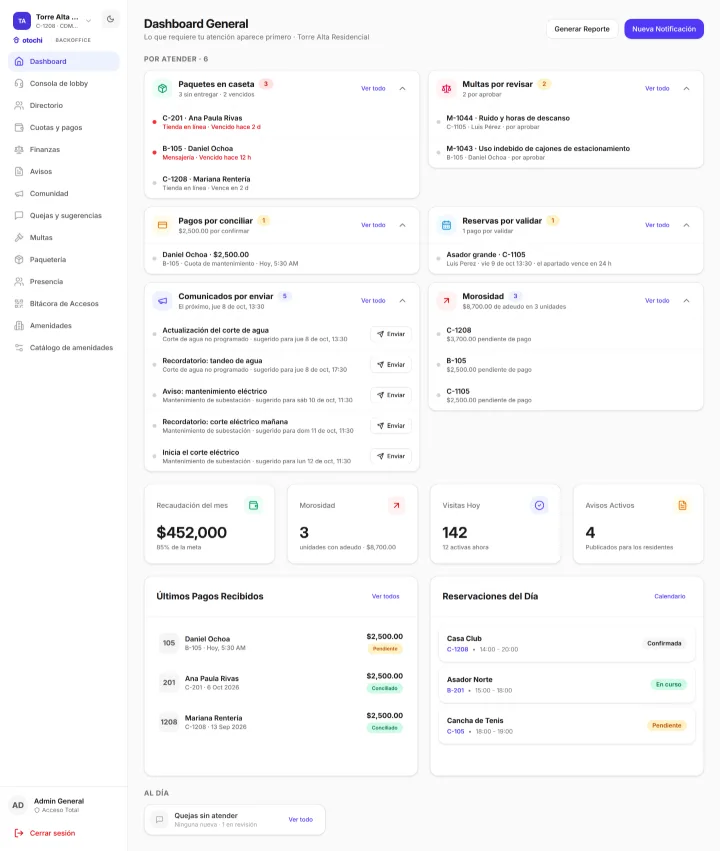Click the arrow icon in Morosidad stat card
Screen dimensions: 720x851
(x=396, y=505)
